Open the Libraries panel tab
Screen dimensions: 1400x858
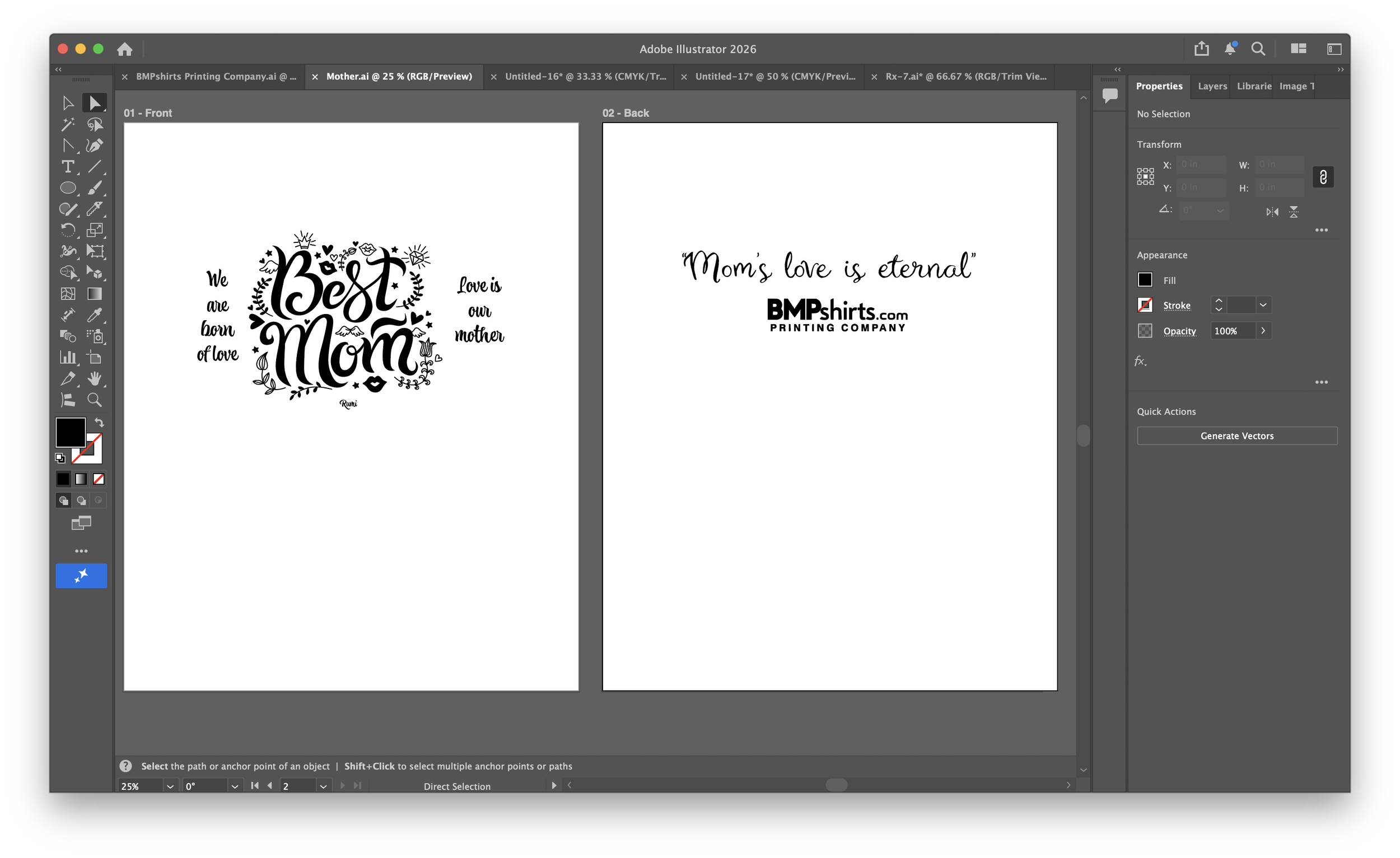pos(1254,86)
